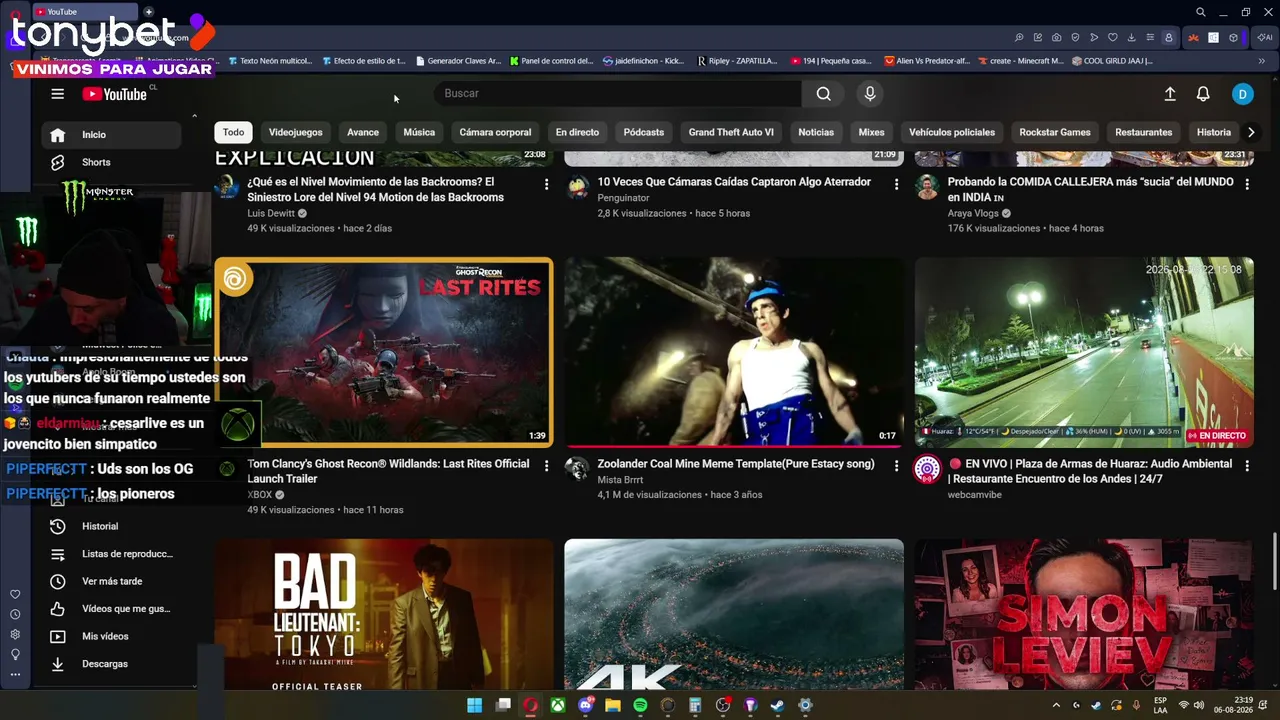Open the account avatar menu
This screenshot has height=720, width=1280.
tap(1242, 94)
